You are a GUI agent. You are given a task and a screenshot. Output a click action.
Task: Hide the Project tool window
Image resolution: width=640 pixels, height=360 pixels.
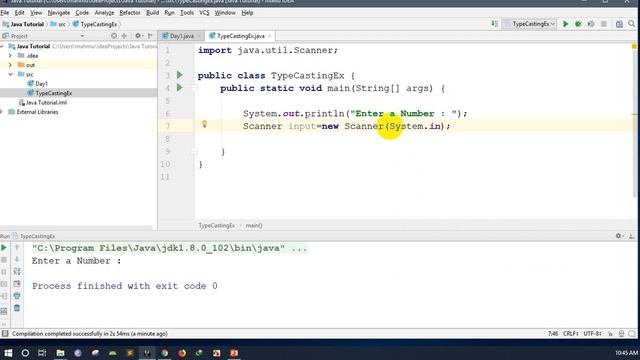(x=150, y=36)
